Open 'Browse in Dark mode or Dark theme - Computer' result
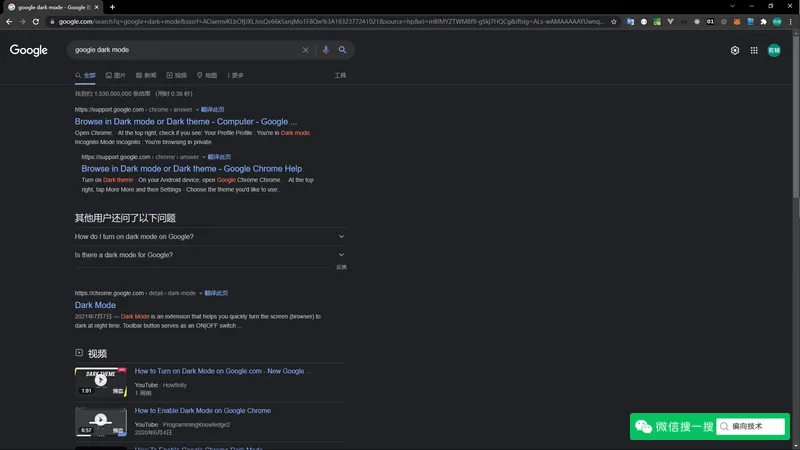The width and height of the screenshot is (800, 450). [186, 121]
